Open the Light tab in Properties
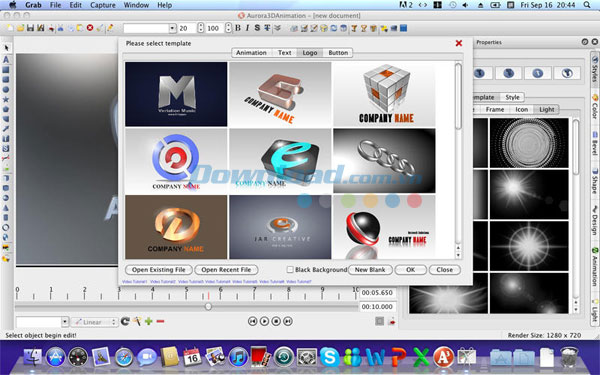Viewport: 600px width, 375px height. 546,109
